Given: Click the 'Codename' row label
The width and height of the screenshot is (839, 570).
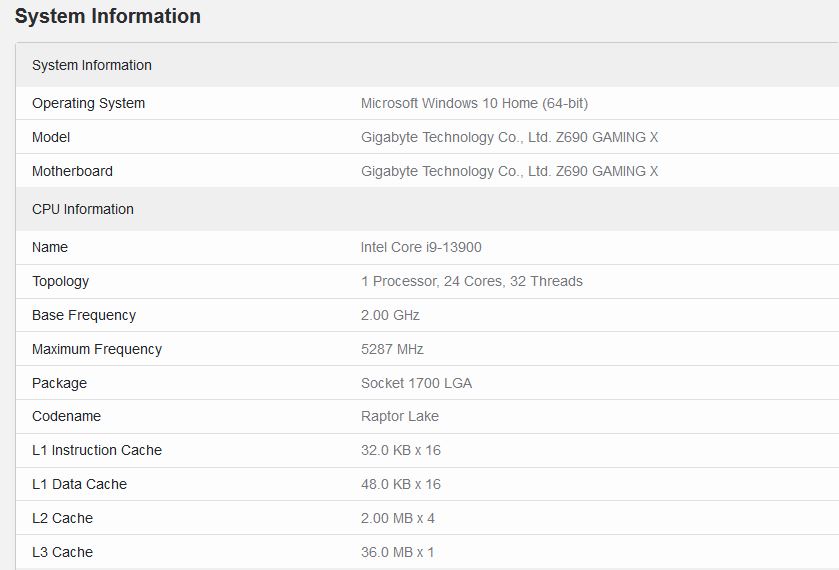Looking at the screenshot, I should 66,416.
